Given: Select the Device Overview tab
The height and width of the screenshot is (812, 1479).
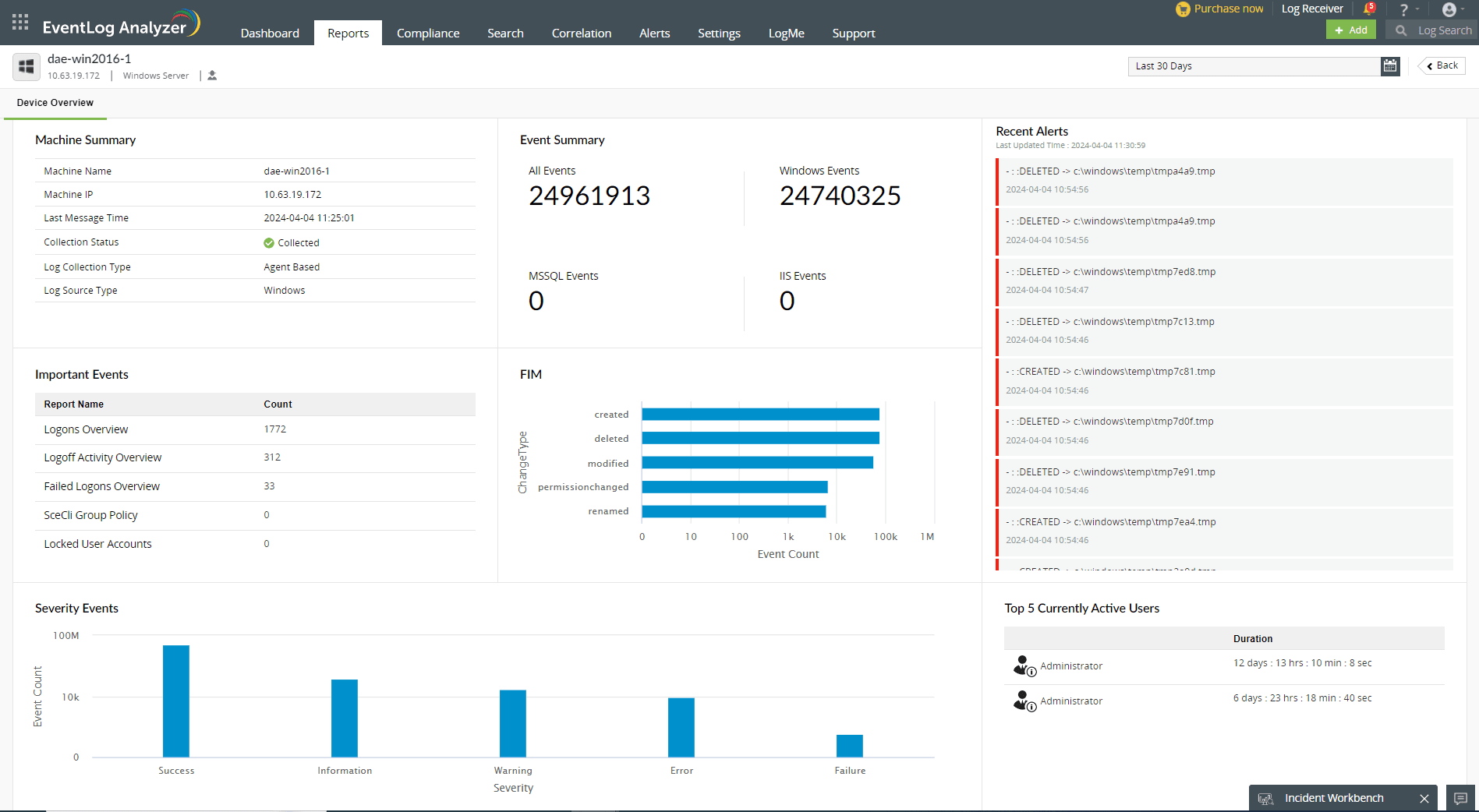Looking at the screenshot, I should coord(55,103).
